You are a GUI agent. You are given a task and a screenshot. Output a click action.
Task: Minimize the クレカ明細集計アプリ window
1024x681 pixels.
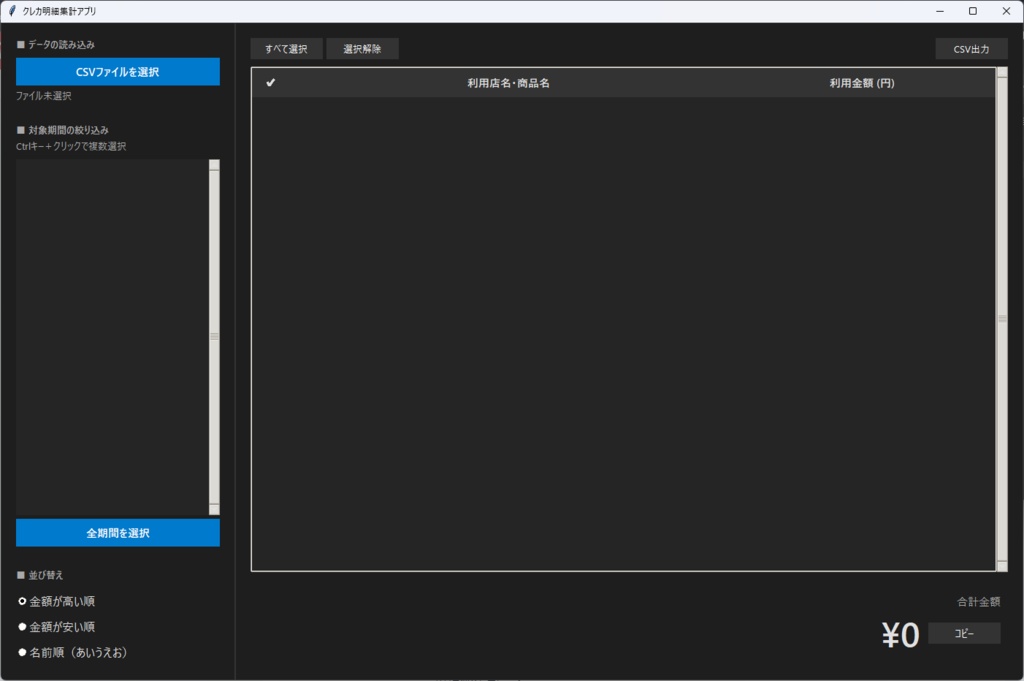[x=940, y=11]
